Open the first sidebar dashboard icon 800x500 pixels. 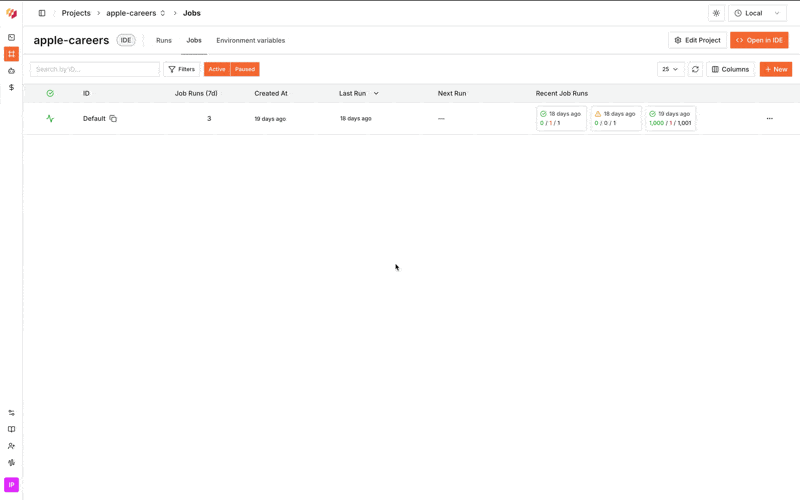pyautogui.click(x=11, y=37)
